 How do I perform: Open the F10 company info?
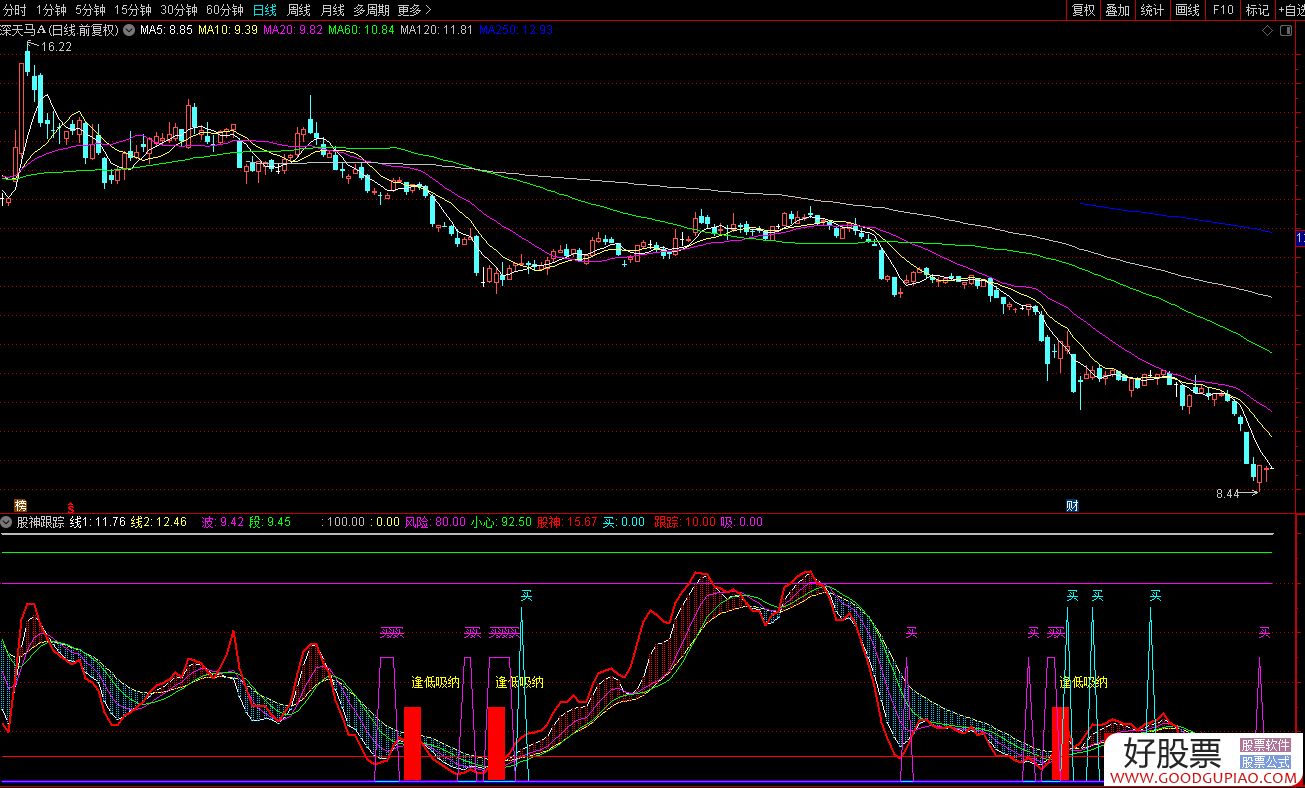pyautogui.click(x=1222, y=10)
